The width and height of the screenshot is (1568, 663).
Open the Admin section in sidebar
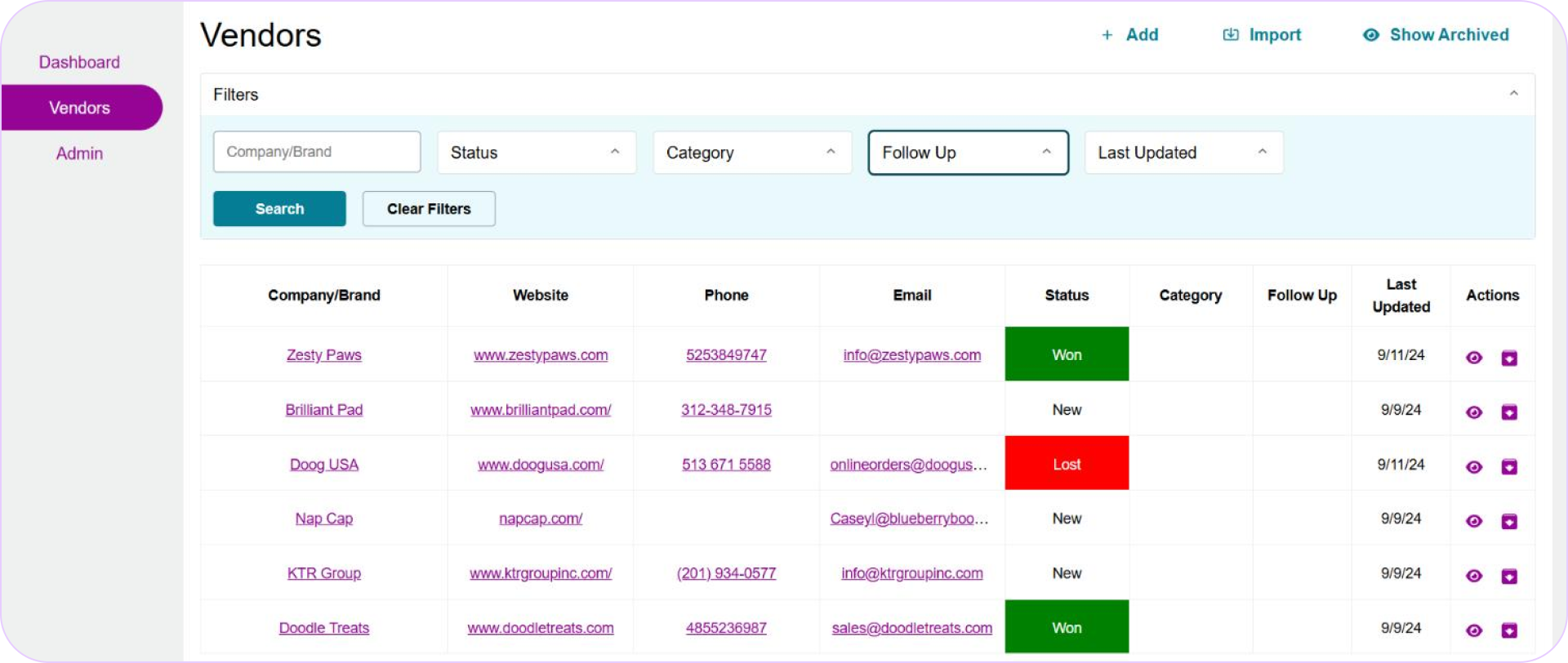[x=79, y=154]
